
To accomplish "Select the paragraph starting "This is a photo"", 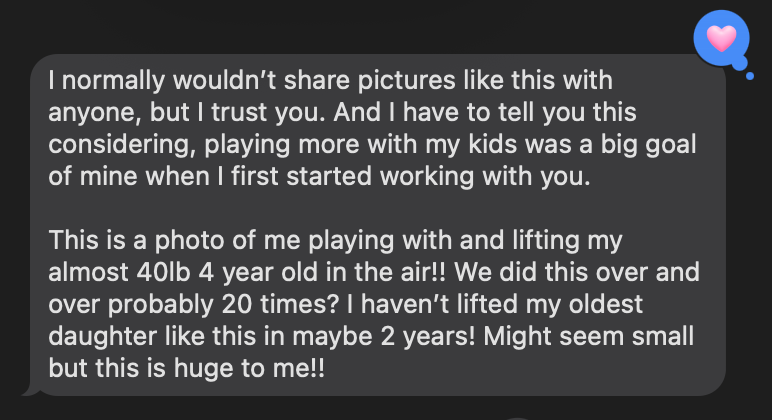I will point(370,300).
